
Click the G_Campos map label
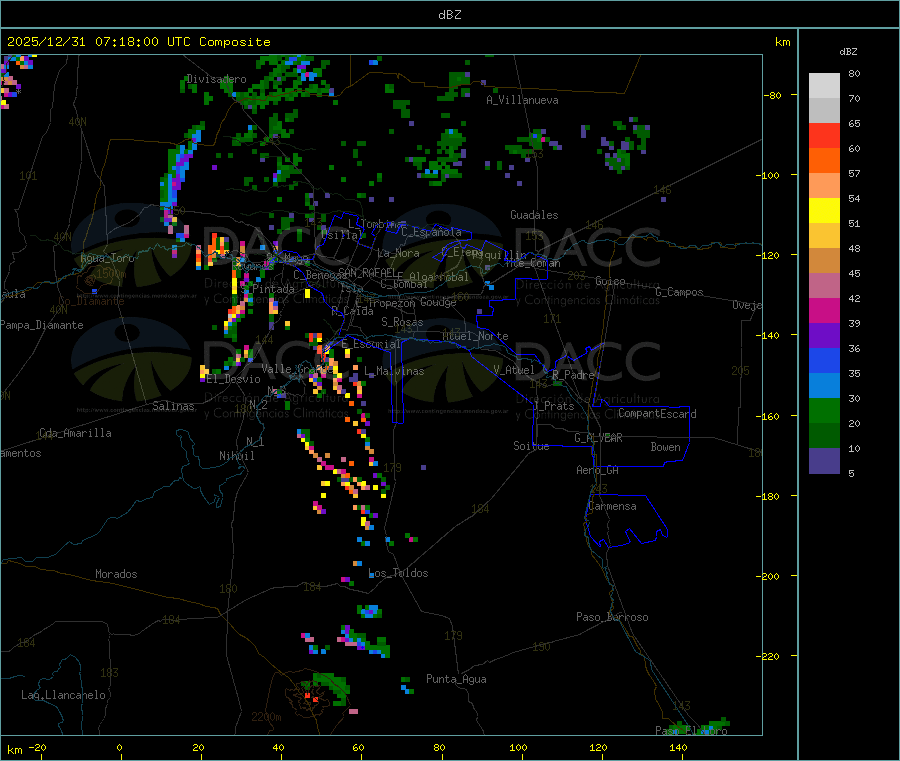click(x=680, y=292)
